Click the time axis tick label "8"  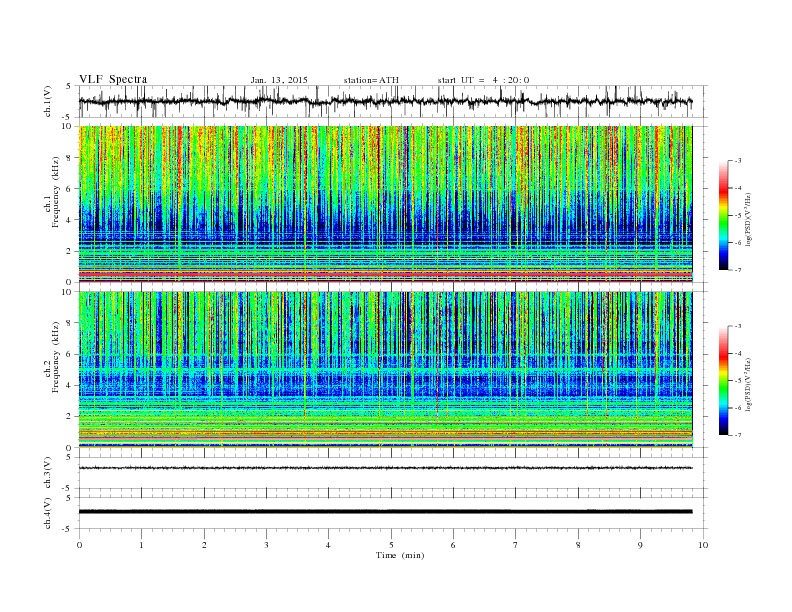click(x=578, y=545)
